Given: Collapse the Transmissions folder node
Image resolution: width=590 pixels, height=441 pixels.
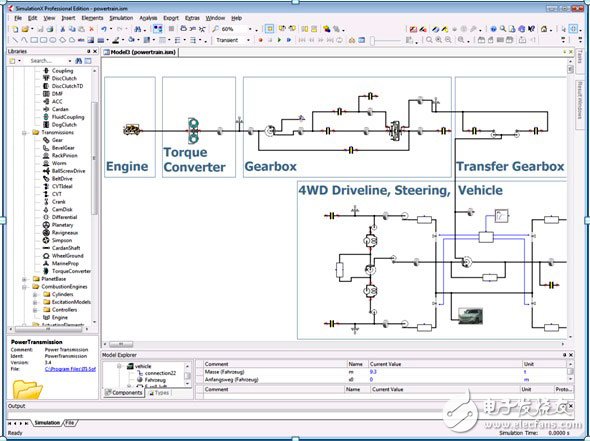Looking at the screenshot, I should 24,132.
